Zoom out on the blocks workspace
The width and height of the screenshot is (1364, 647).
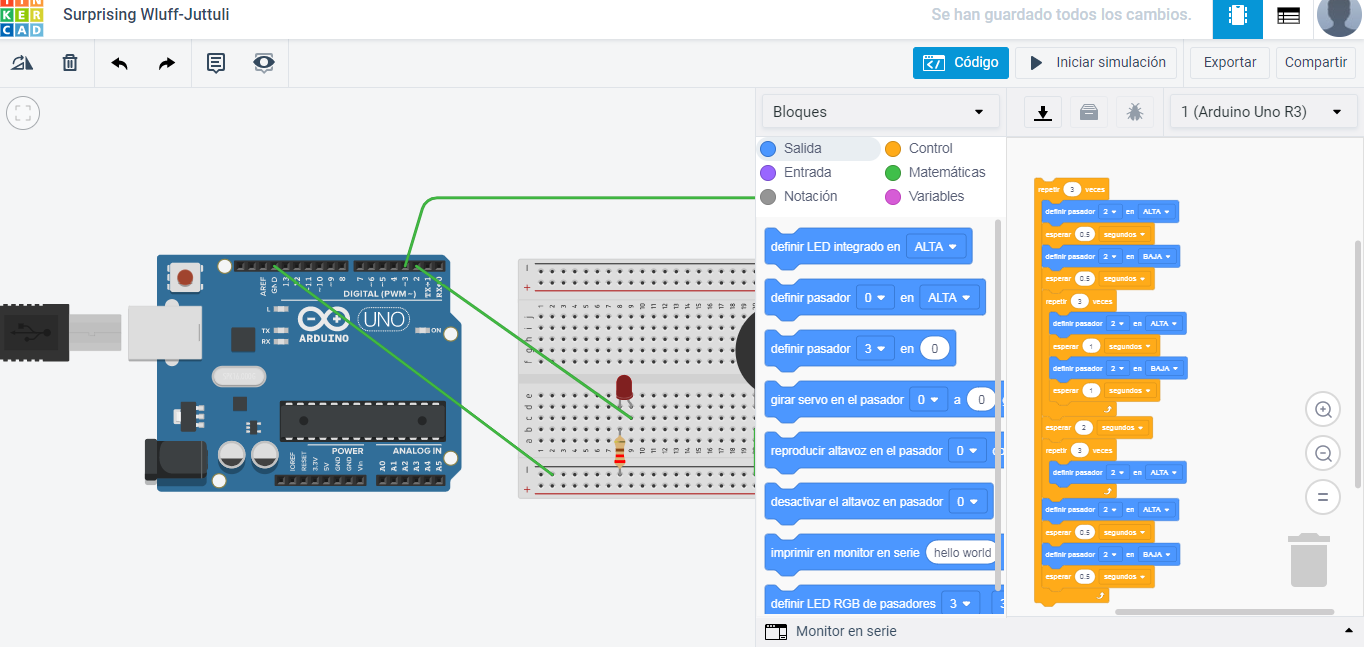point(1323,453)
